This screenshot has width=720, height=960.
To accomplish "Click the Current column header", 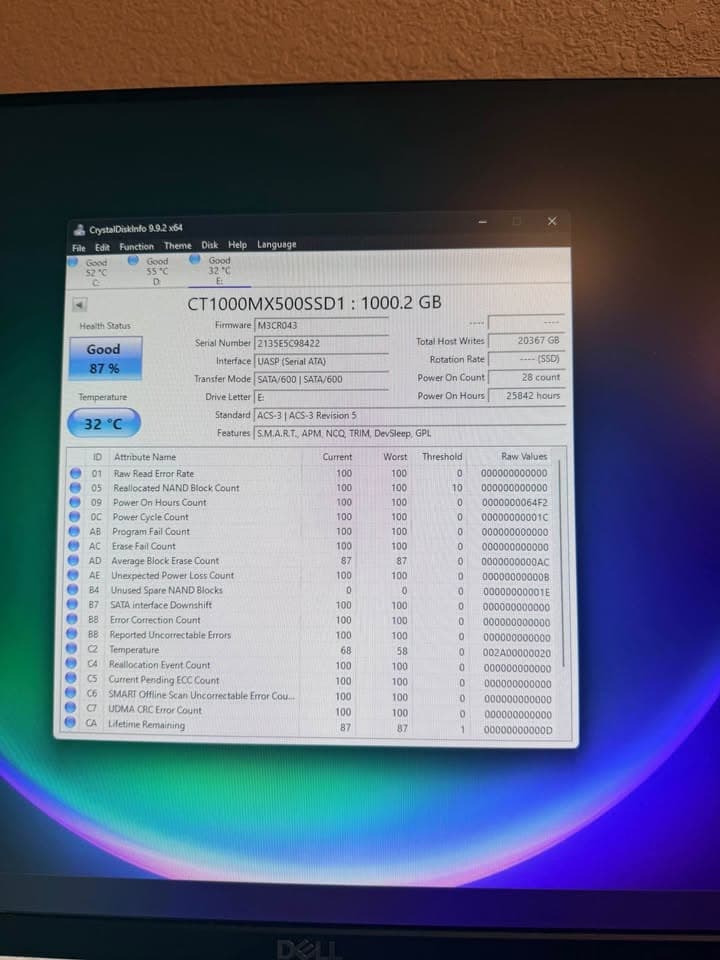I will (337, 457).
